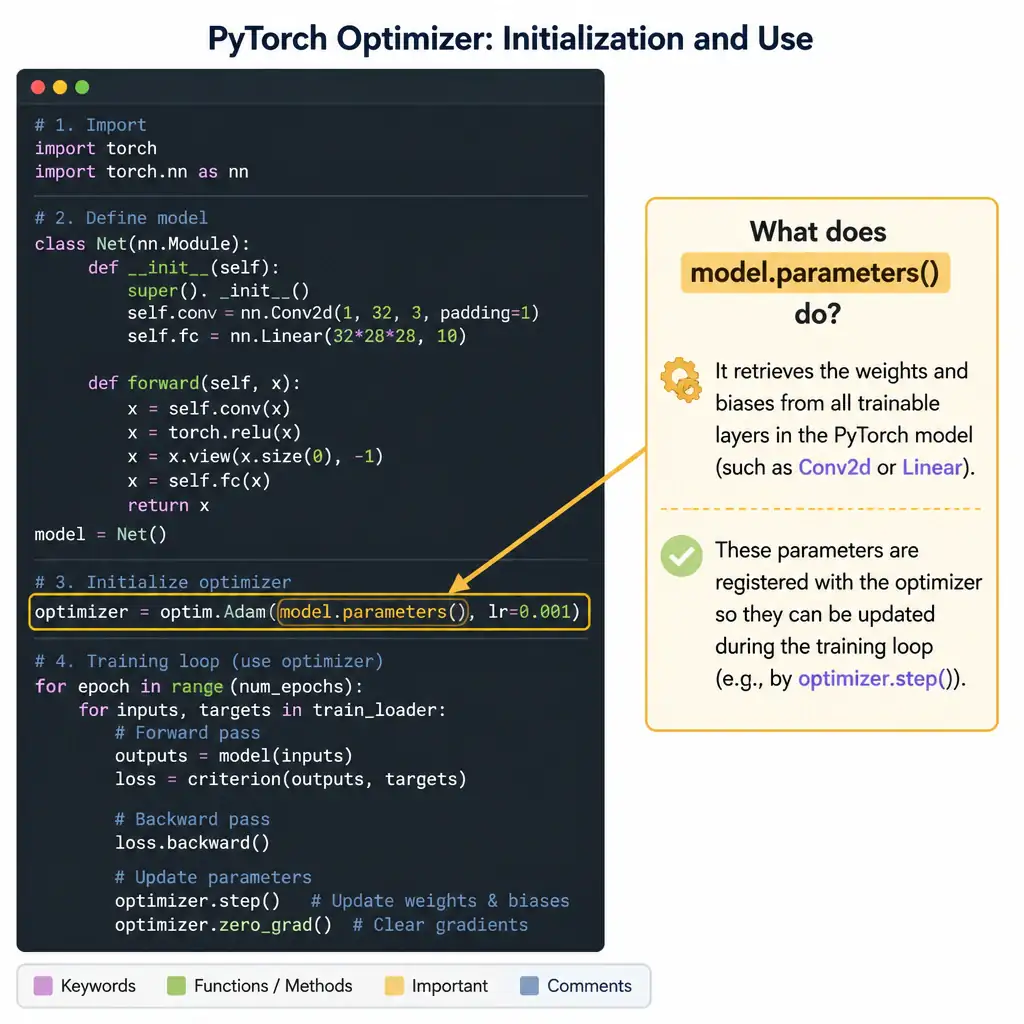Viewport: 1024px width, 1024px height.
Task: Click the '# Update parameters' comment
Action: click(x=213, y=877)
